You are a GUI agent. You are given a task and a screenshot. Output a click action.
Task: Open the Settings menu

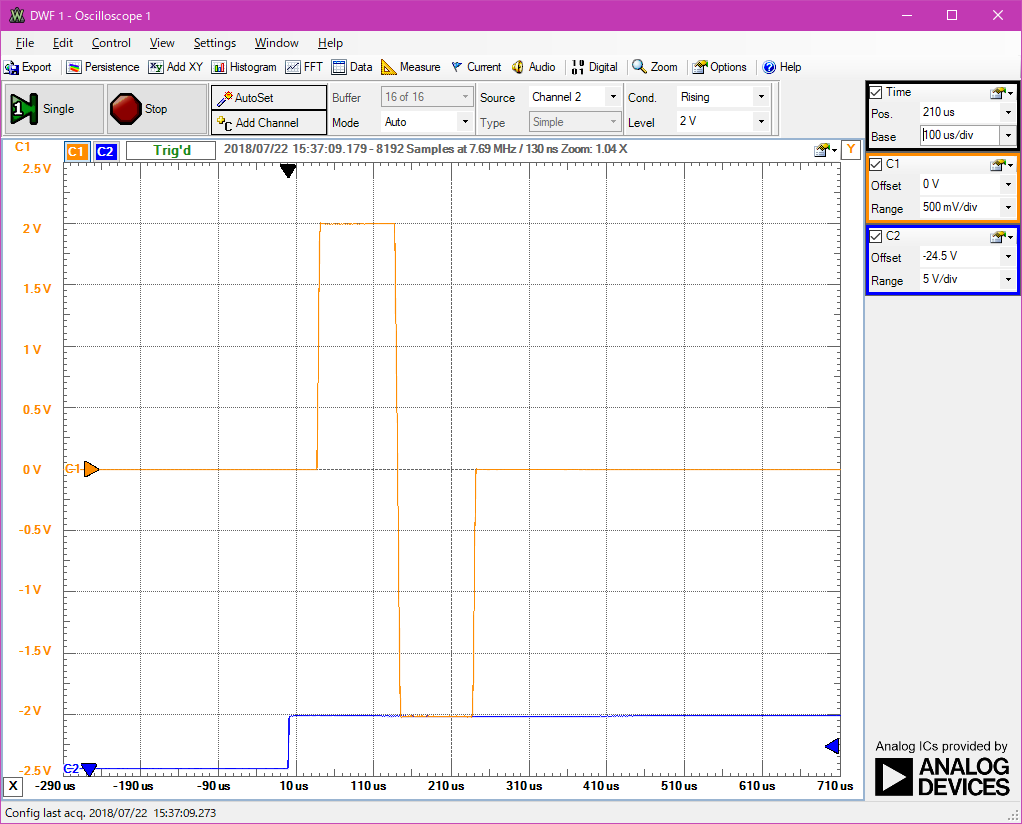coord(214,43)
